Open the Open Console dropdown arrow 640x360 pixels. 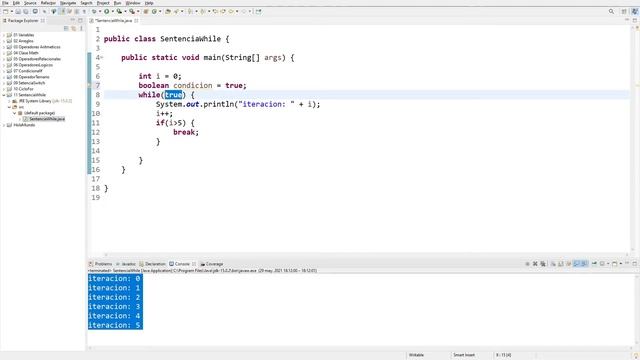(620, 264)
